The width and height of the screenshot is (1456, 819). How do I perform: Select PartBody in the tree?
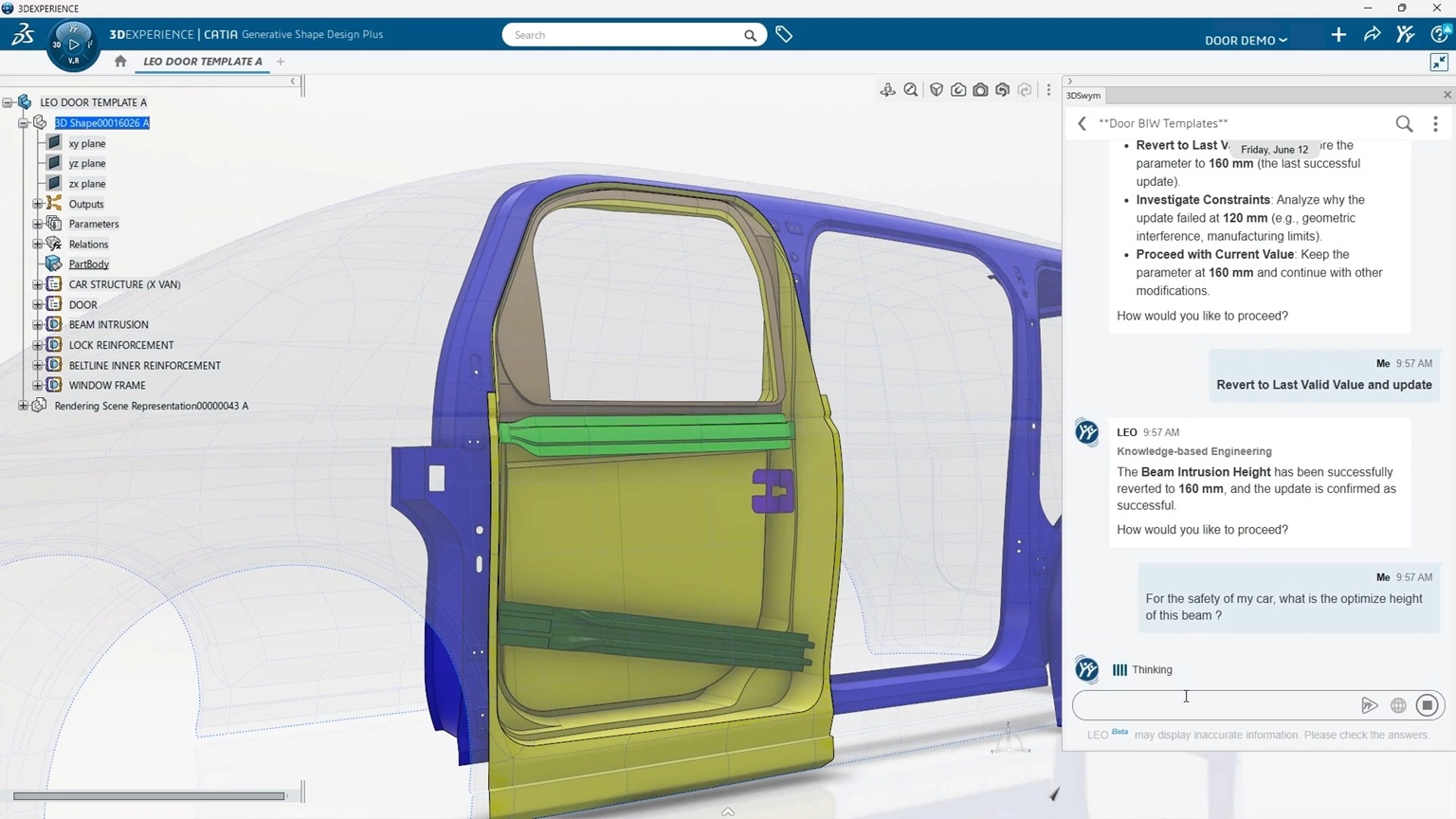(x=88, y=264)
